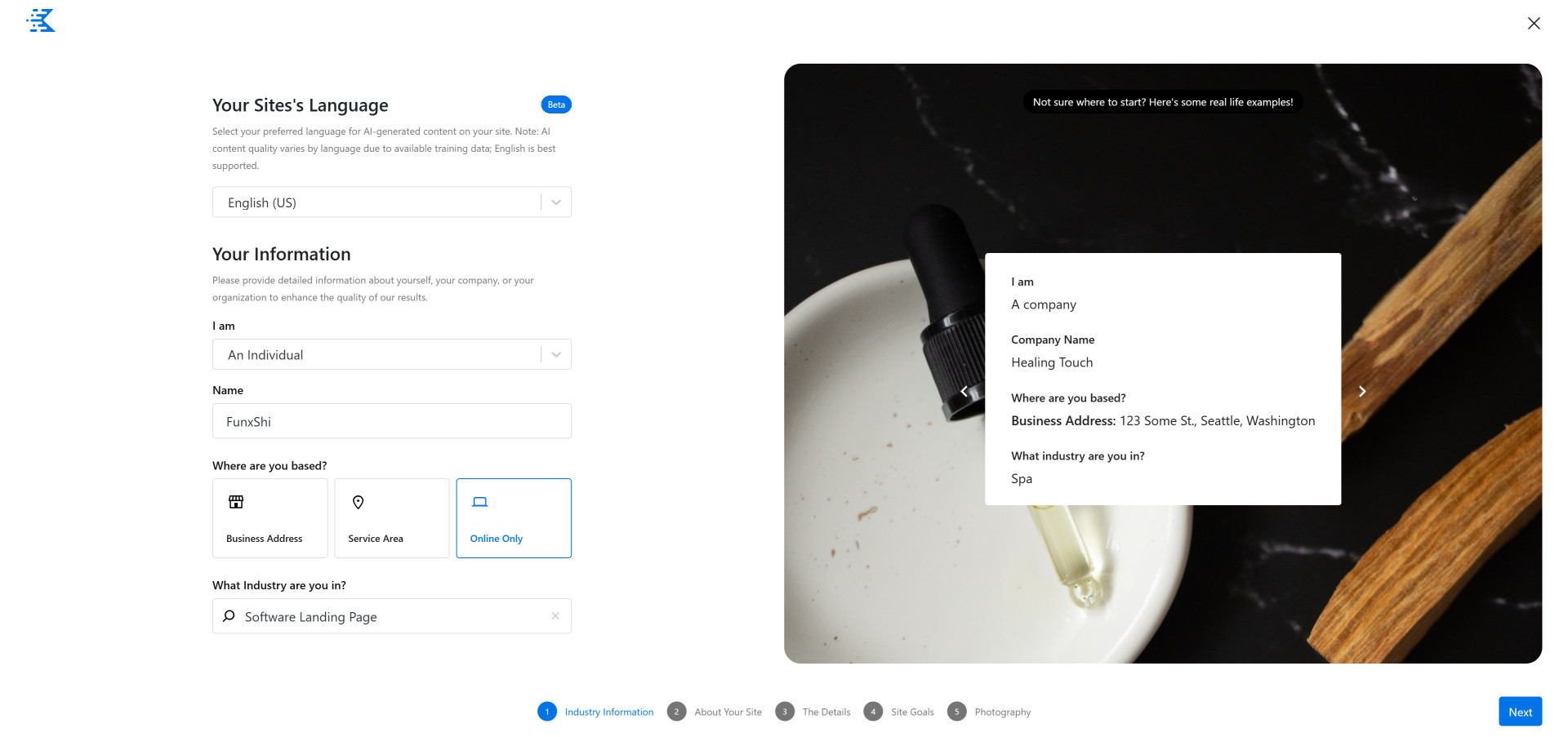This screenshot has width=1568, height=737.
Task: Select Service Area location option
Action: tap(392, 518)
